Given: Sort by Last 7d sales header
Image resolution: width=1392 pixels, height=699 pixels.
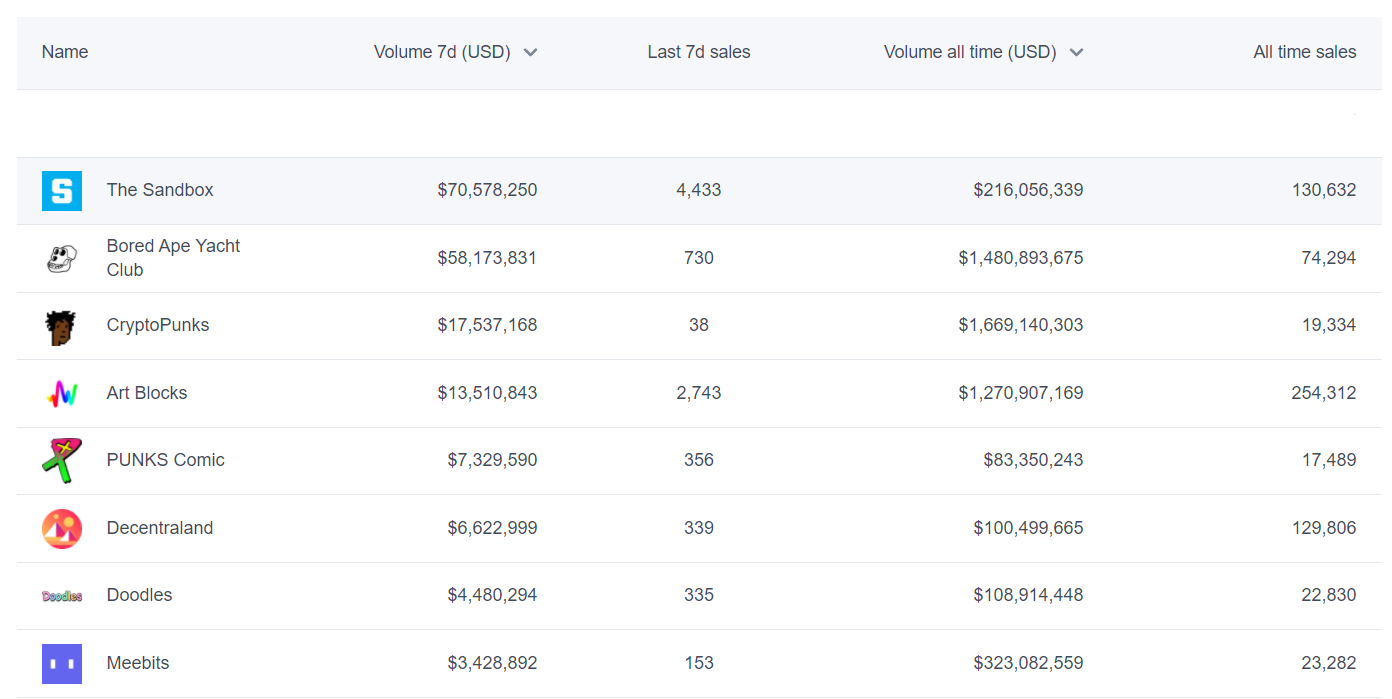Looking at the screenshot, I should click(698, 52).
